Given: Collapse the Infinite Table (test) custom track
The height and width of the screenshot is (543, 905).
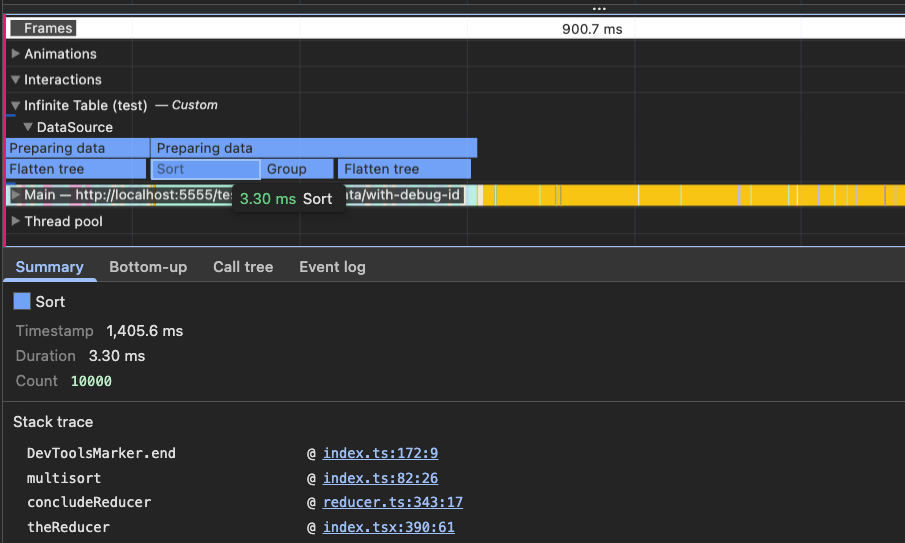Looking at the screenshot, I should tap(16, 106).
